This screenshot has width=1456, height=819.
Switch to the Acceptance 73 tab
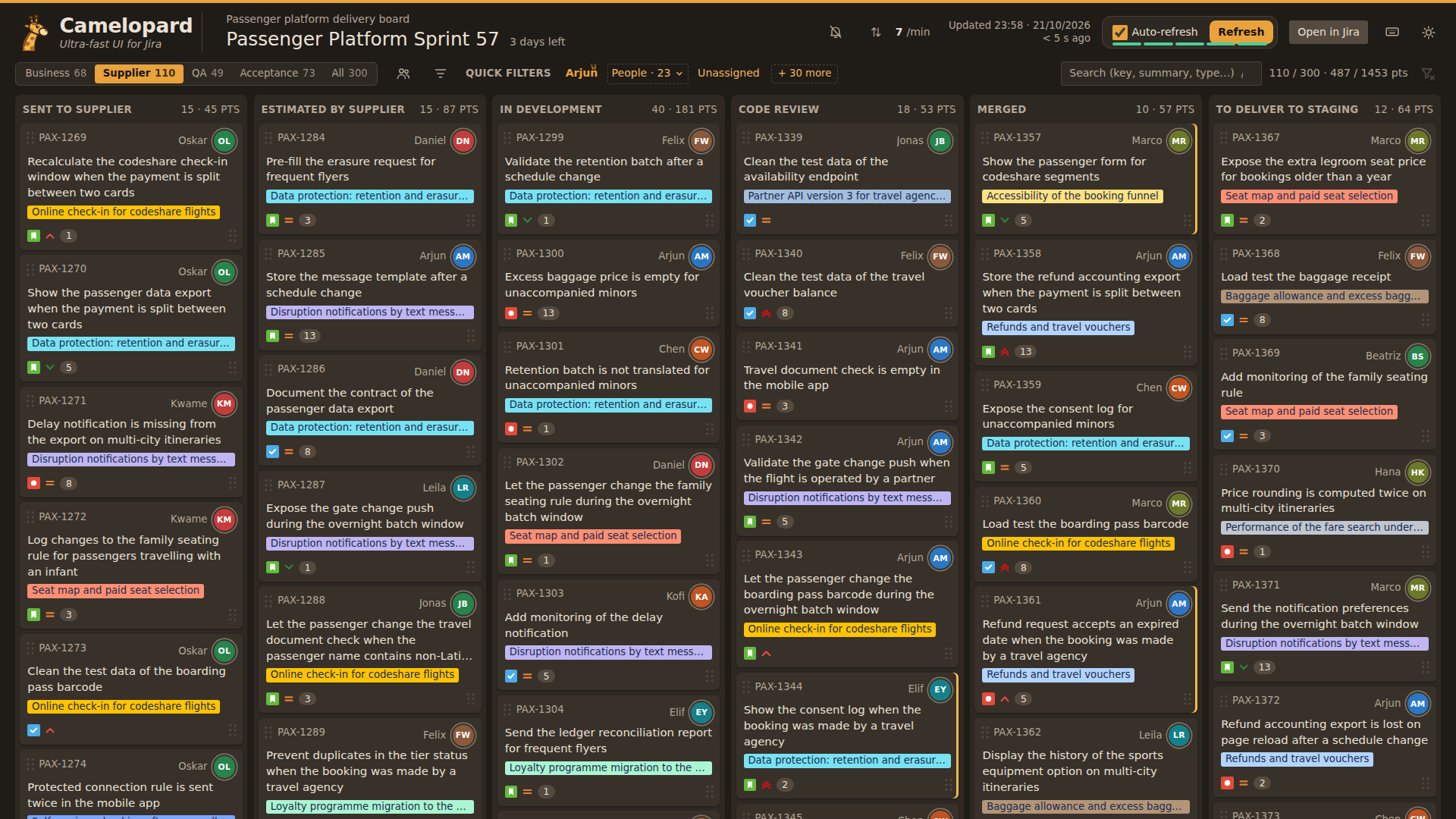pos(277,73)
